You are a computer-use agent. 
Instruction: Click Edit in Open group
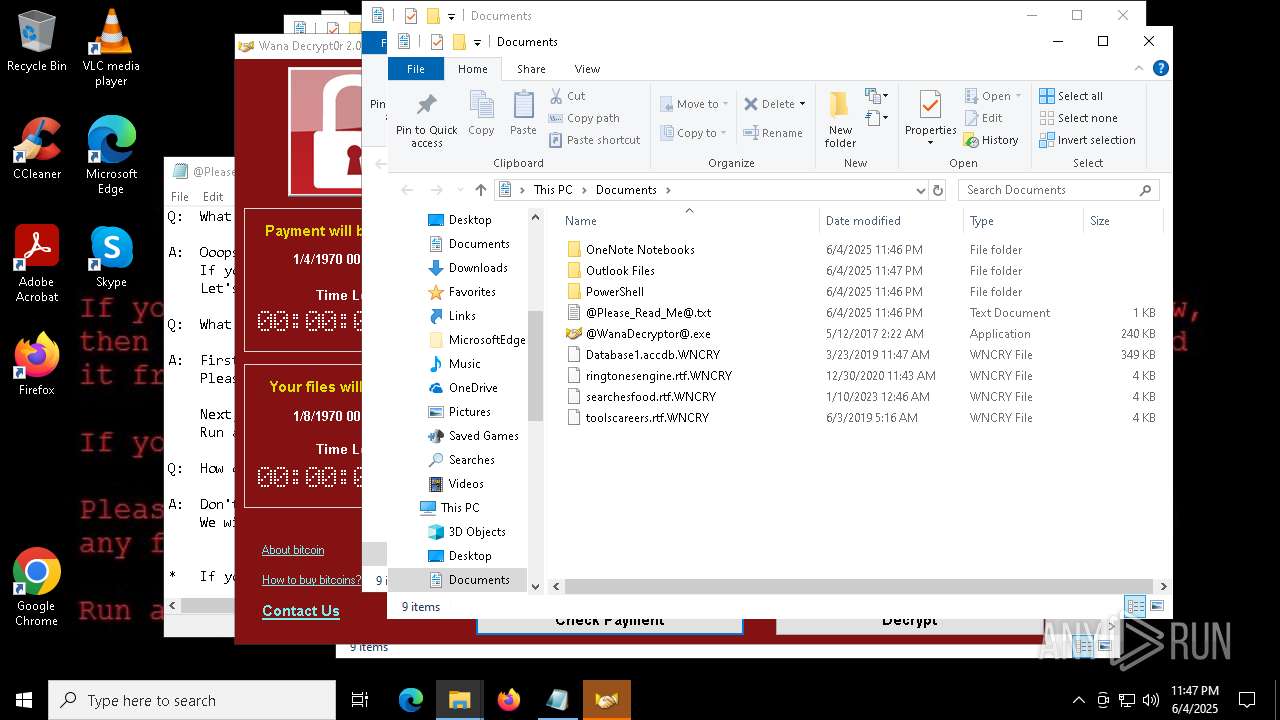click(983, 118)
